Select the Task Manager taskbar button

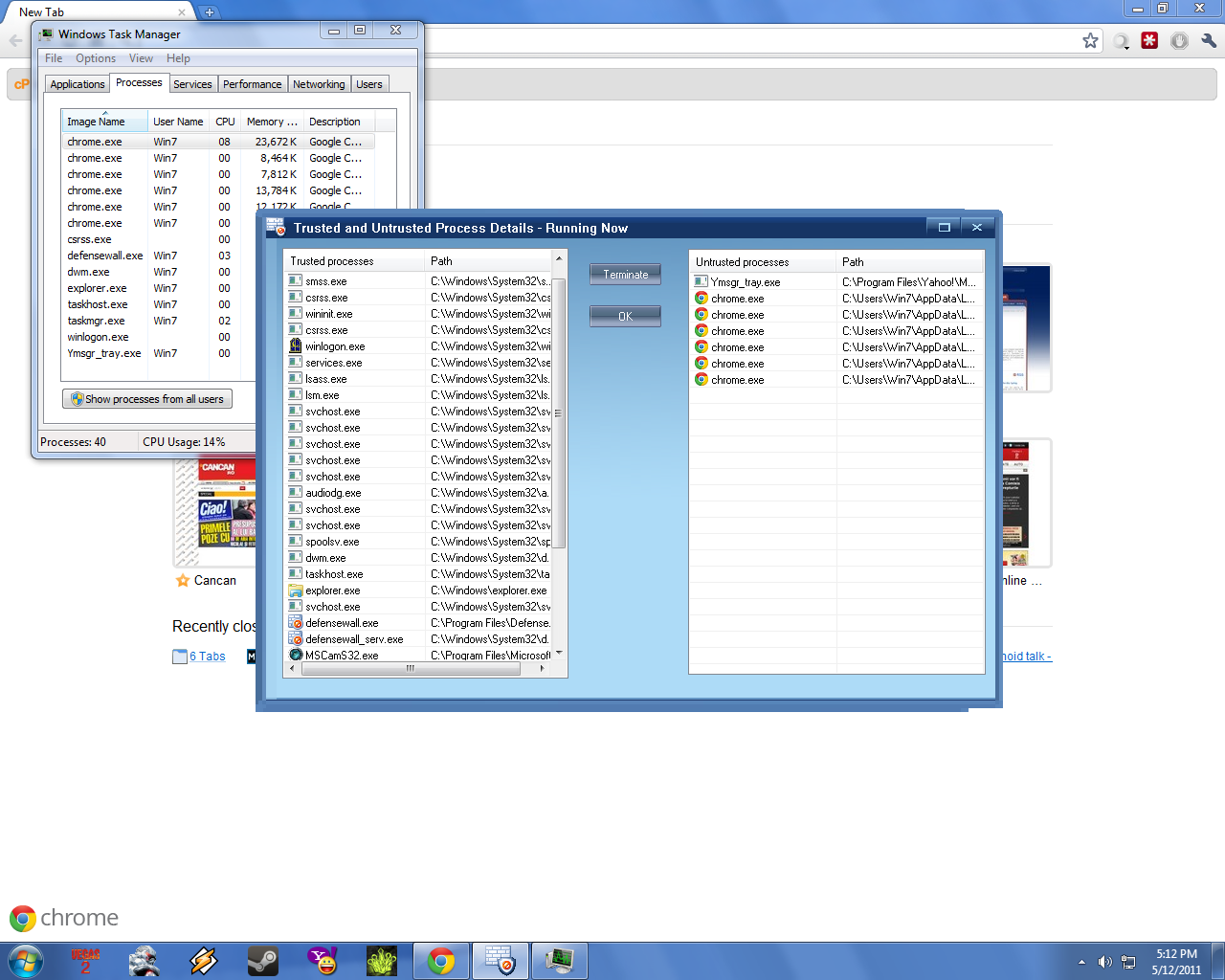coord(560,961)
